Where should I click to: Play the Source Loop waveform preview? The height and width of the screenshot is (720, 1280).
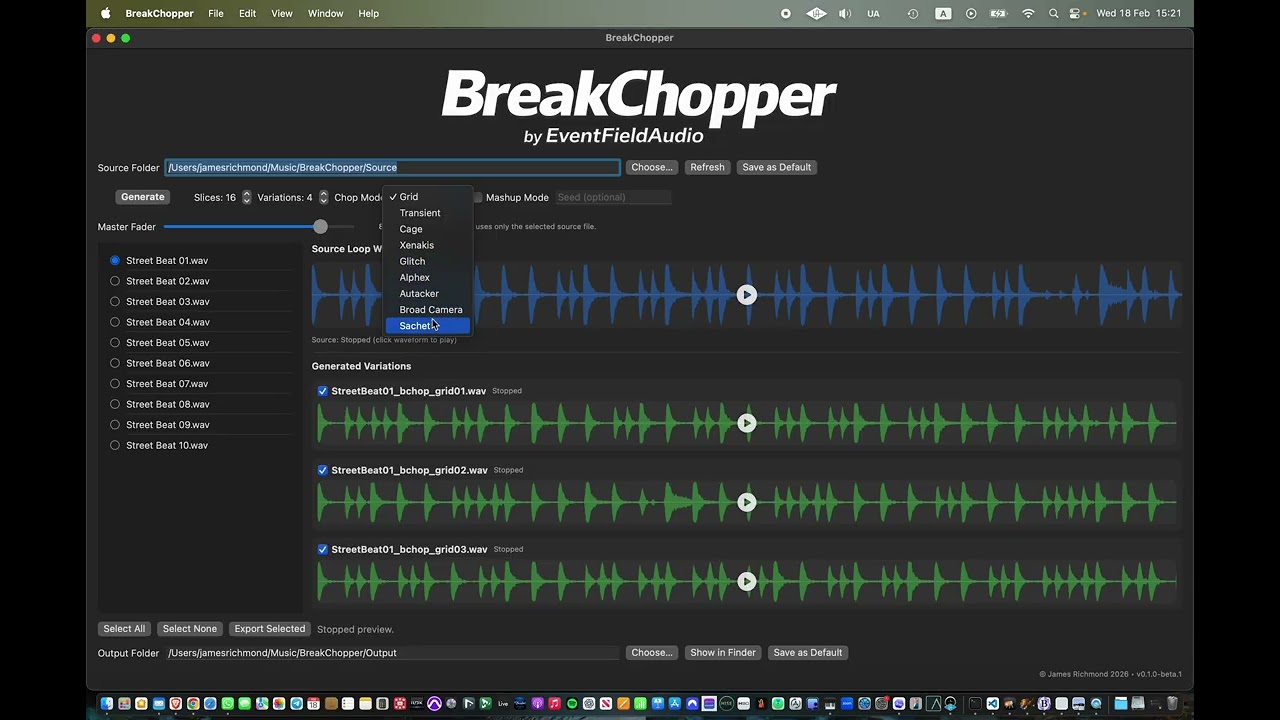pyautogui.click(x=746, y=294)
